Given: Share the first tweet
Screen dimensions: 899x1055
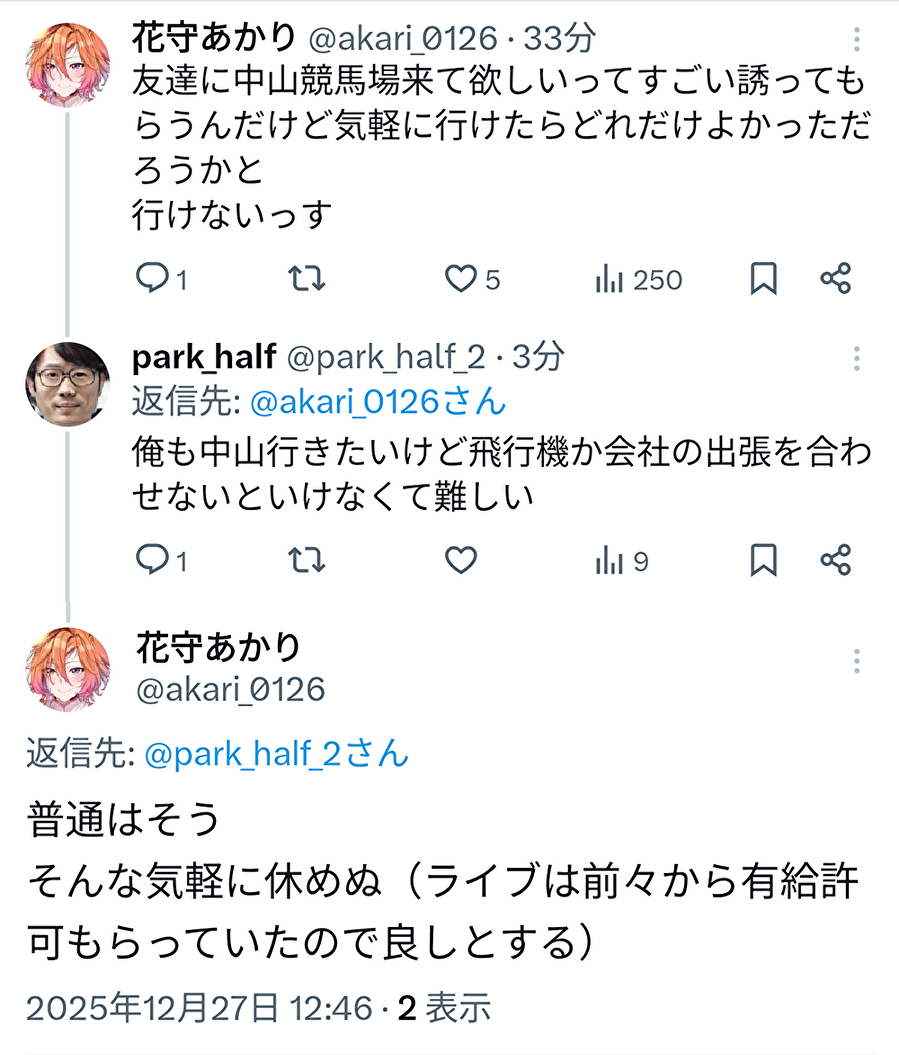Looking at the screenshot, I should pyautogui.click(x=835, y=279).
